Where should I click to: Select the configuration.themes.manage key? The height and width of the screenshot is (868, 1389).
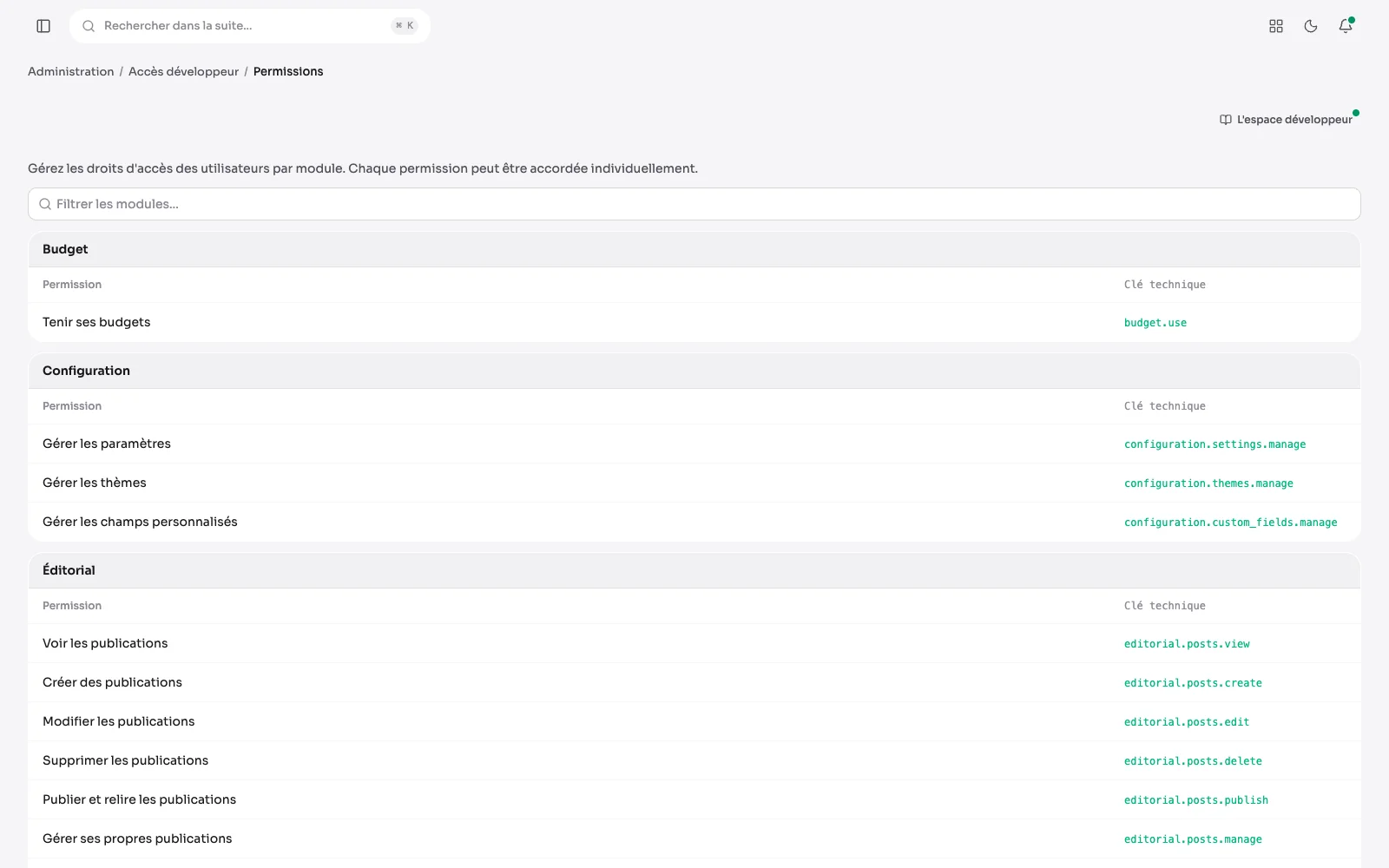pos(1208,483)
